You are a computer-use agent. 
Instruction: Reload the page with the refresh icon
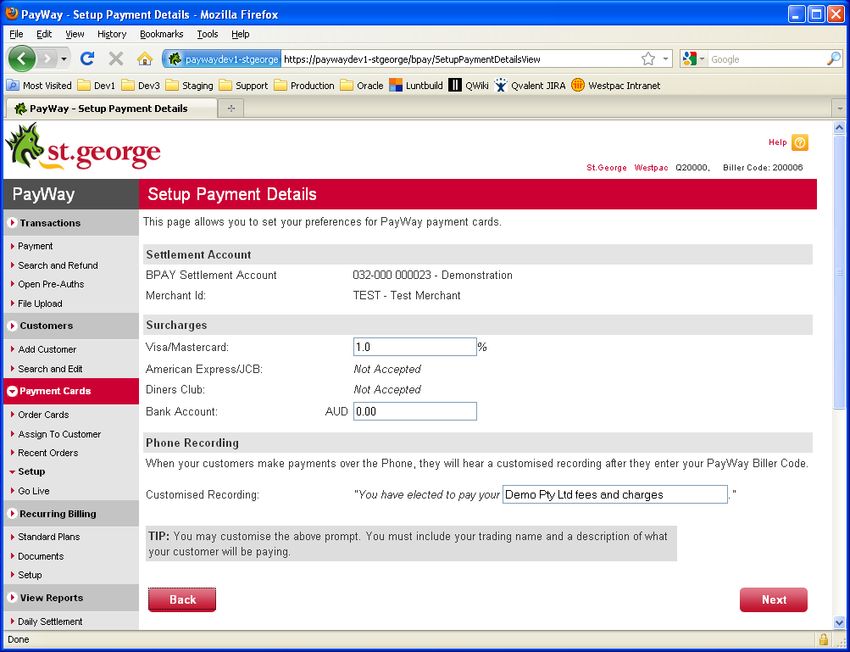87,59
